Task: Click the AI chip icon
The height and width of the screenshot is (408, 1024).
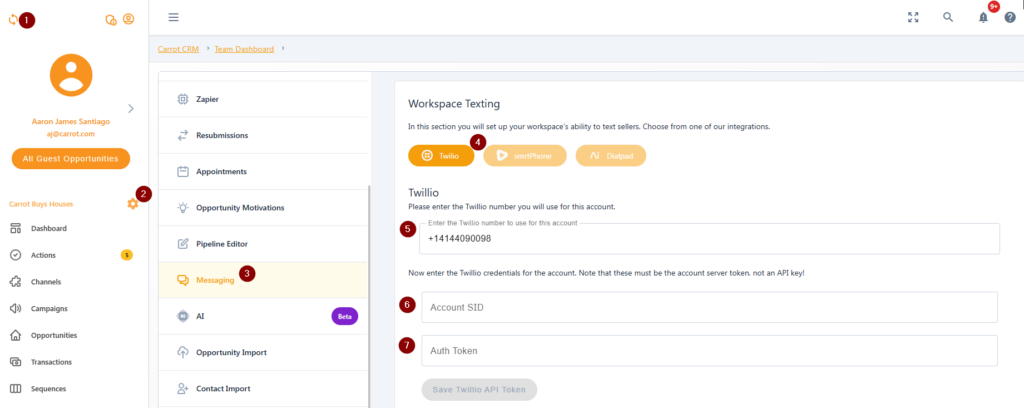Action: 183,316
